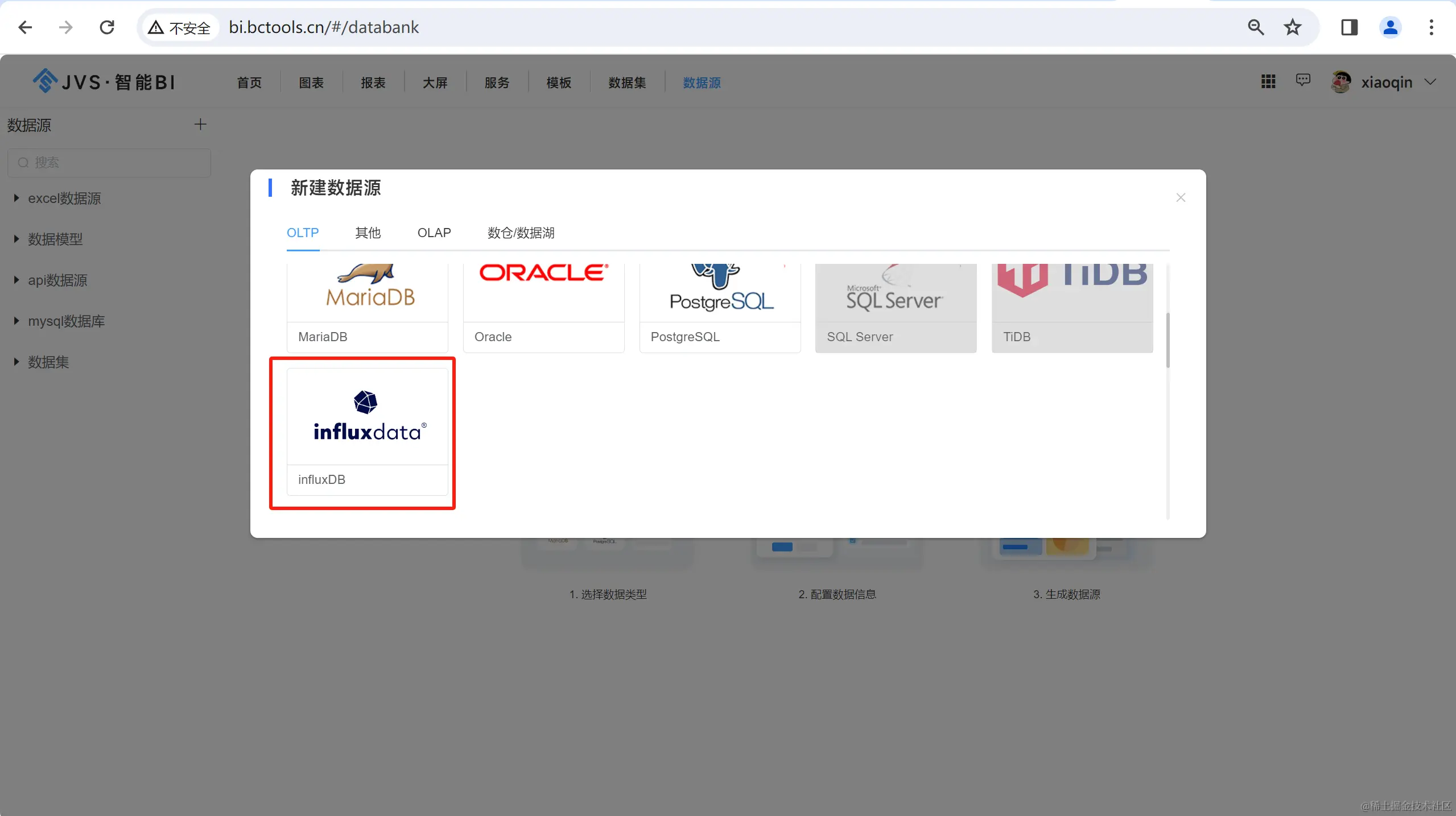Switch to the 数仓/数据湖 tab
This screenshot has height=816, width=1456.
(521, 233)
